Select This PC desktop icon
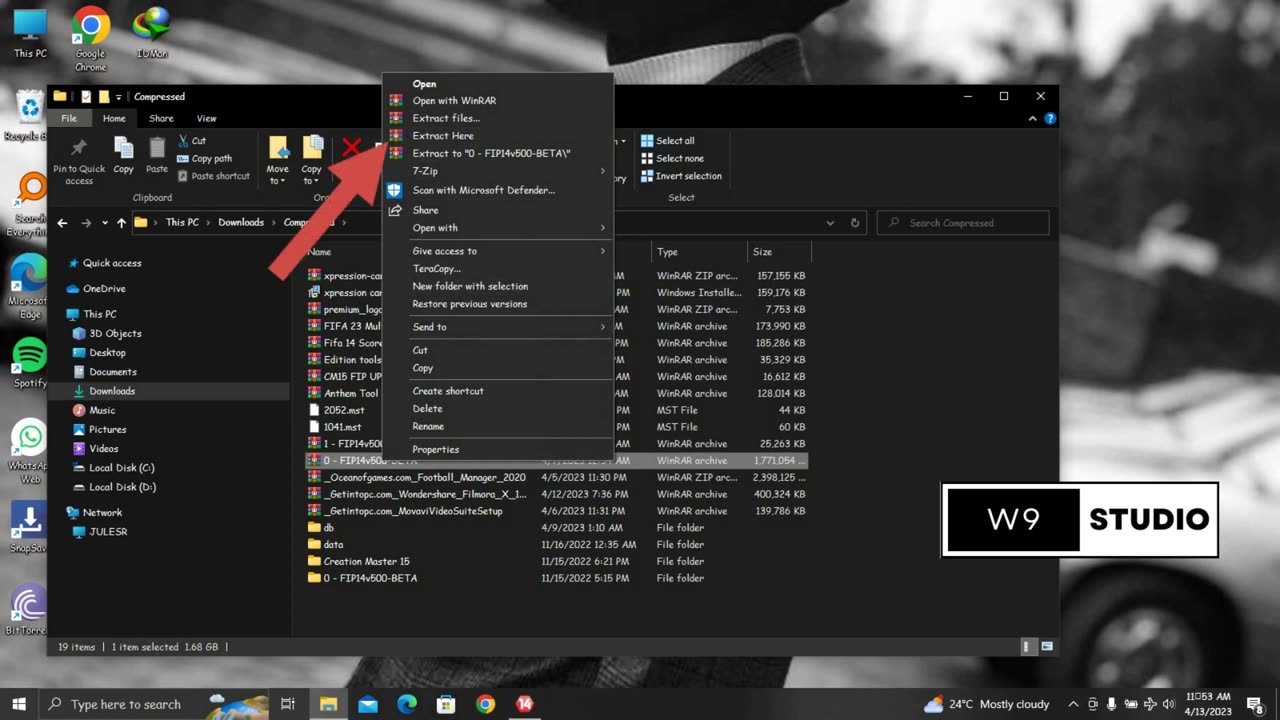Viewport: 1280px width, 720px height. coord(30,34)
